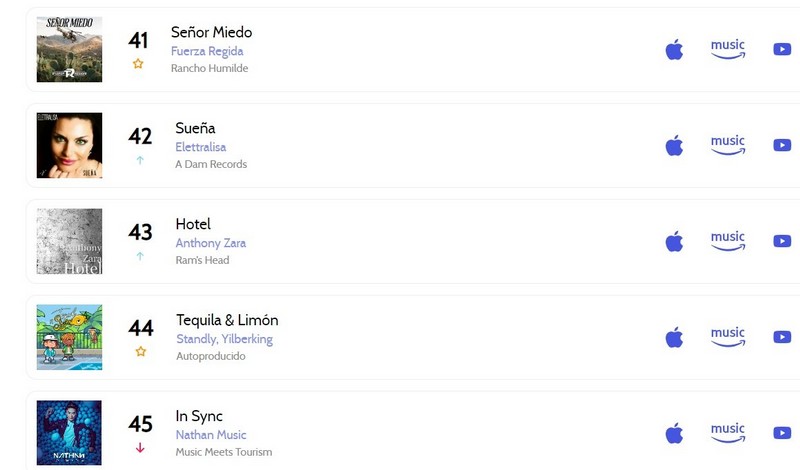Play Tequila & Limón on YouTube
This screenshot has height=470, width=800.
(782, 337)
